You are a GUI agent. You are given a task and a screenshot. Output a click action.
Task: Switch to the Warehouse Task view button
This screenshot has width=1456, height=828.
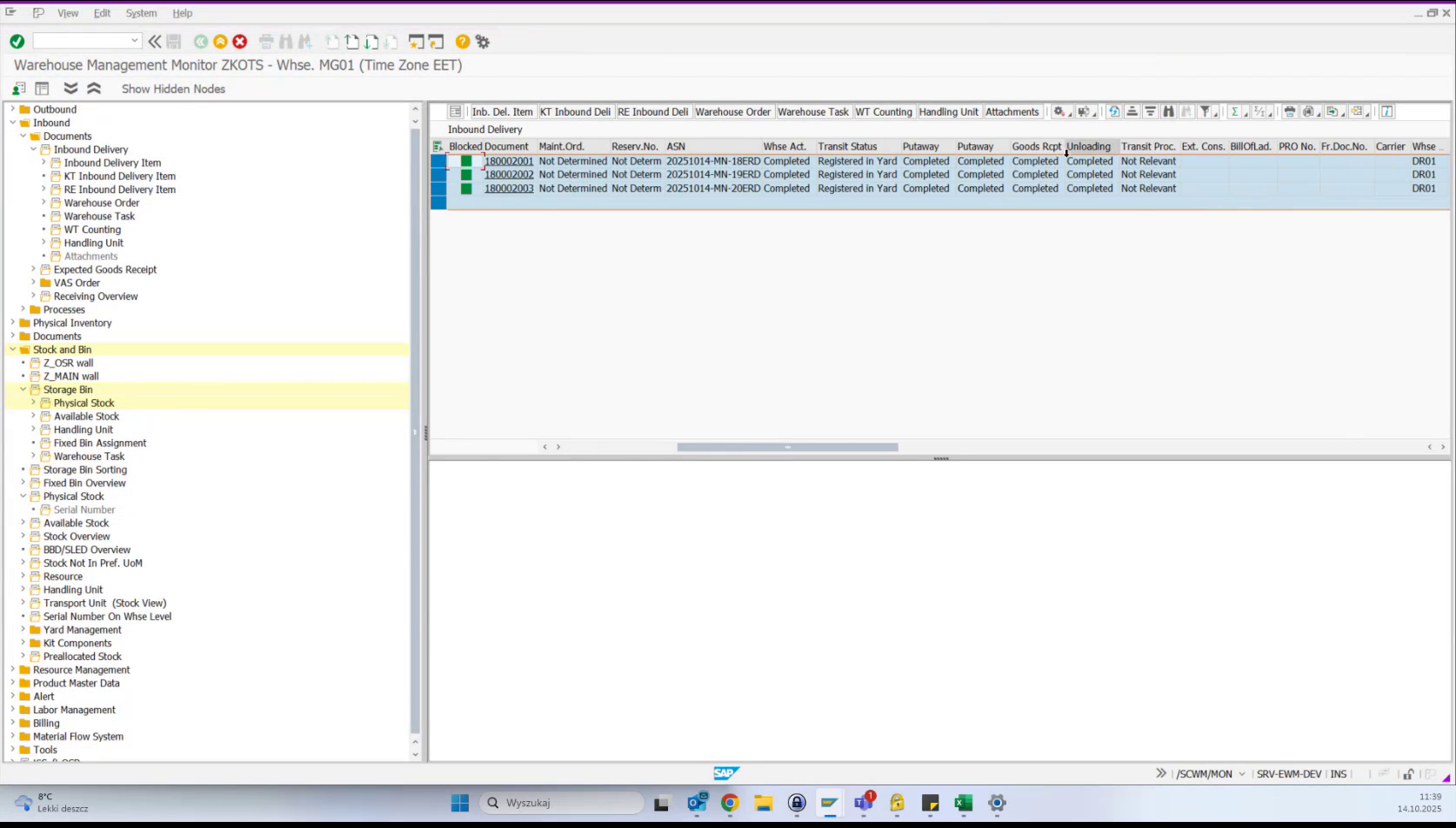point(812,111)
